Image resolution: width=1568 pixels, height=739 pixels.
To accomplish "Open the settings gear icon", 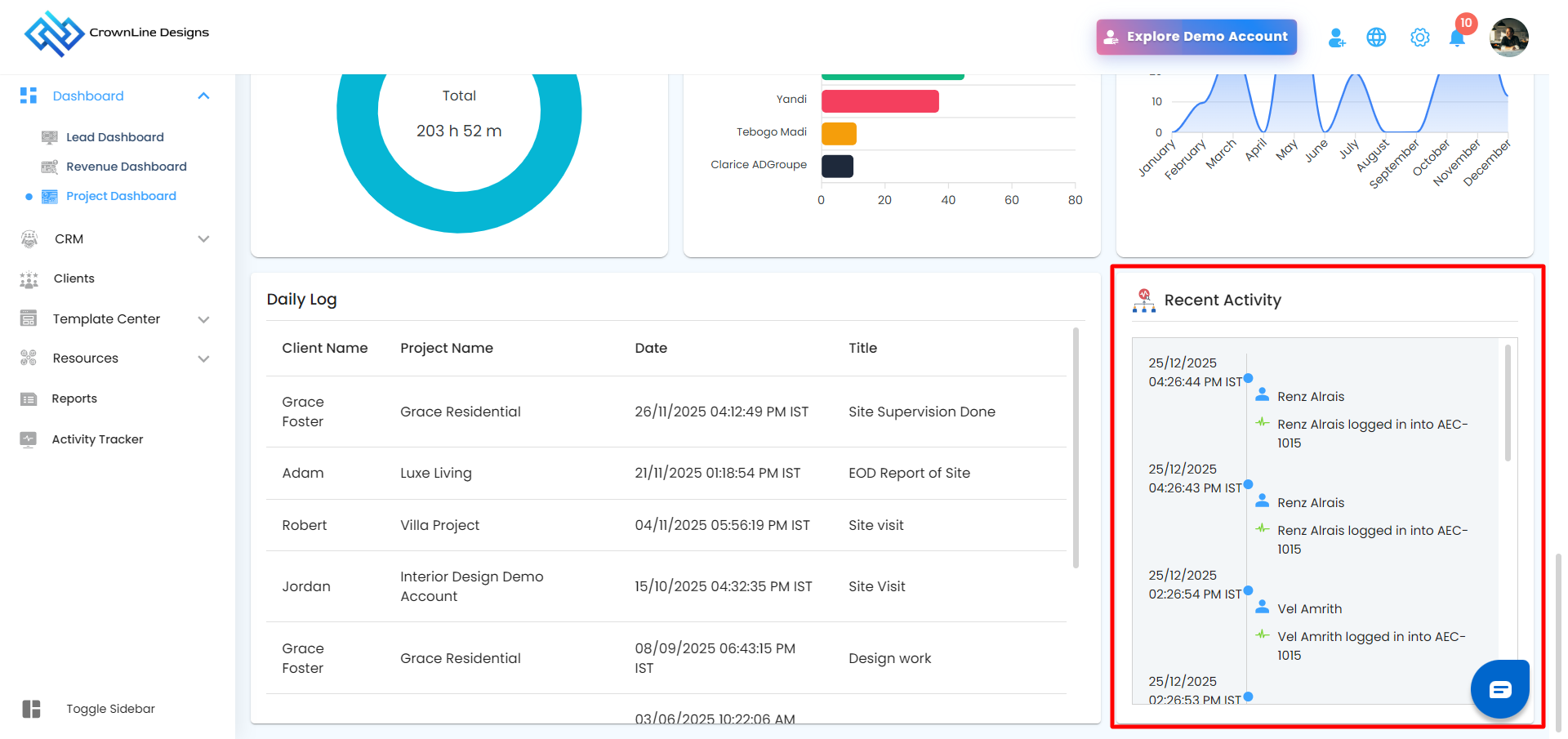I will click(1420, 38).
